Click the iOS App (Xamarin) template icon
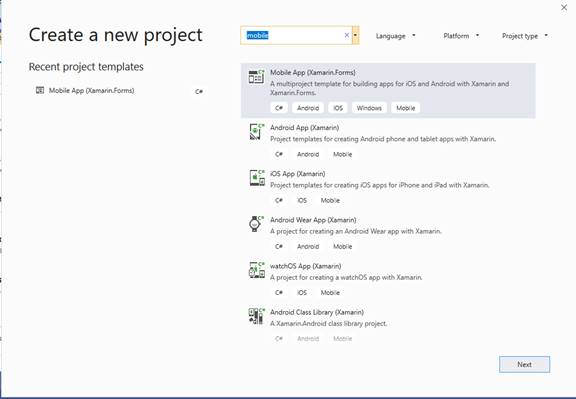This screenshot has height=399, width=576. point(257,178)
